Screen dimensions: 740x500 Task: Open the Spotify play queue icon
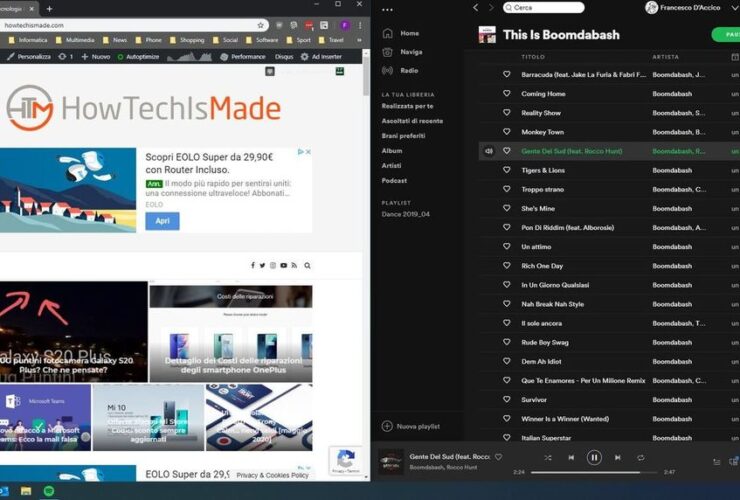[716, 462]
